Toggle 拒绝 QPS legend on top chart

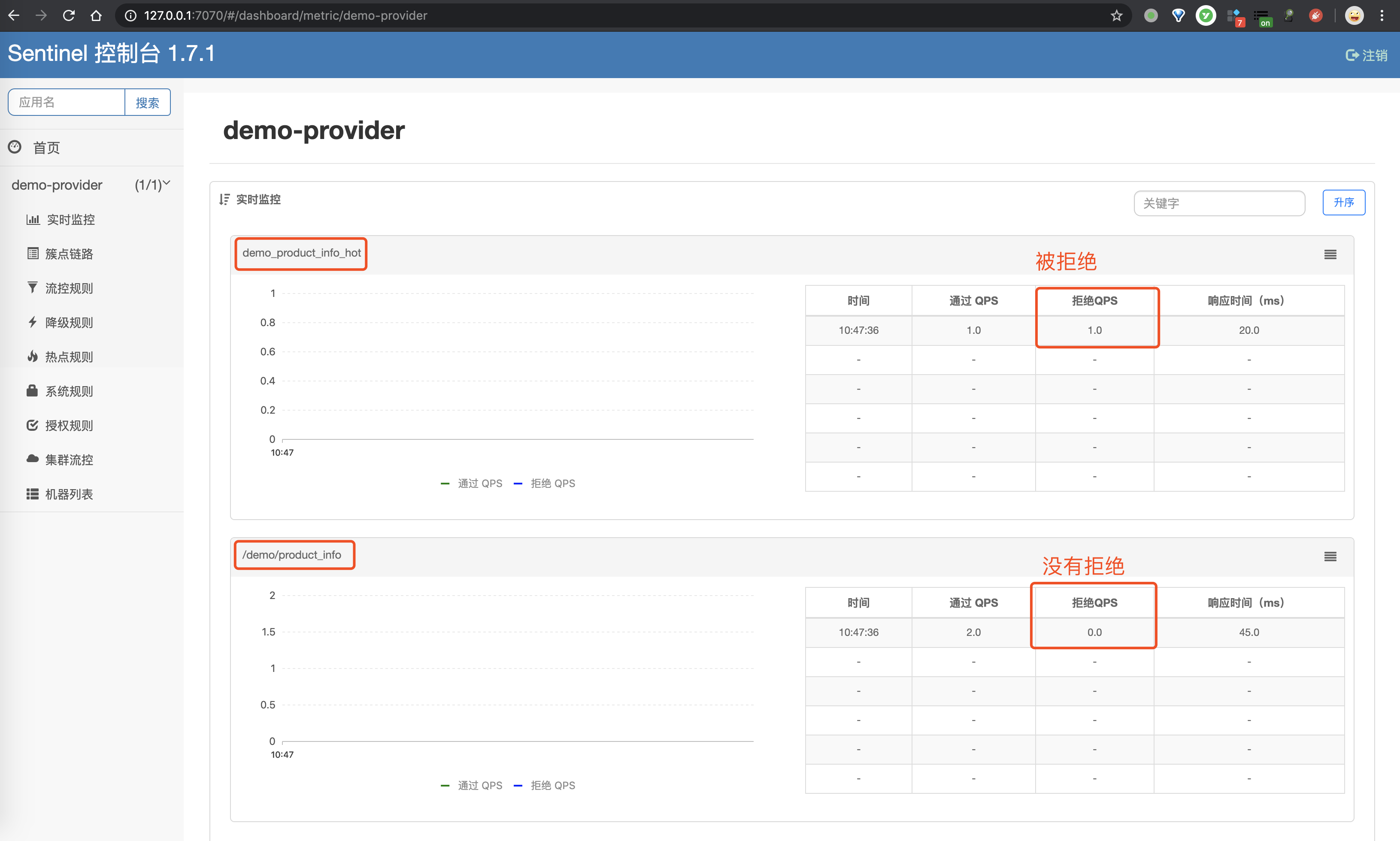coord(545,483)
